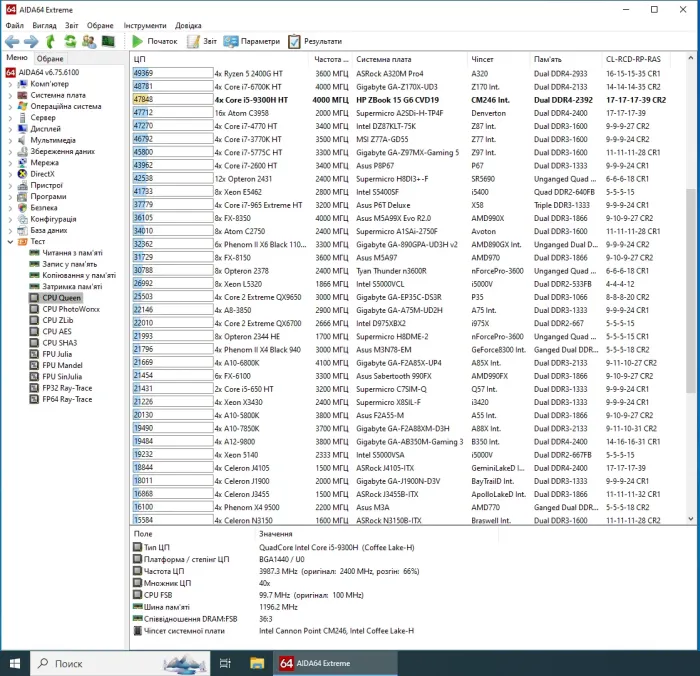Click the Частота column header

click(x=330, y=59)
